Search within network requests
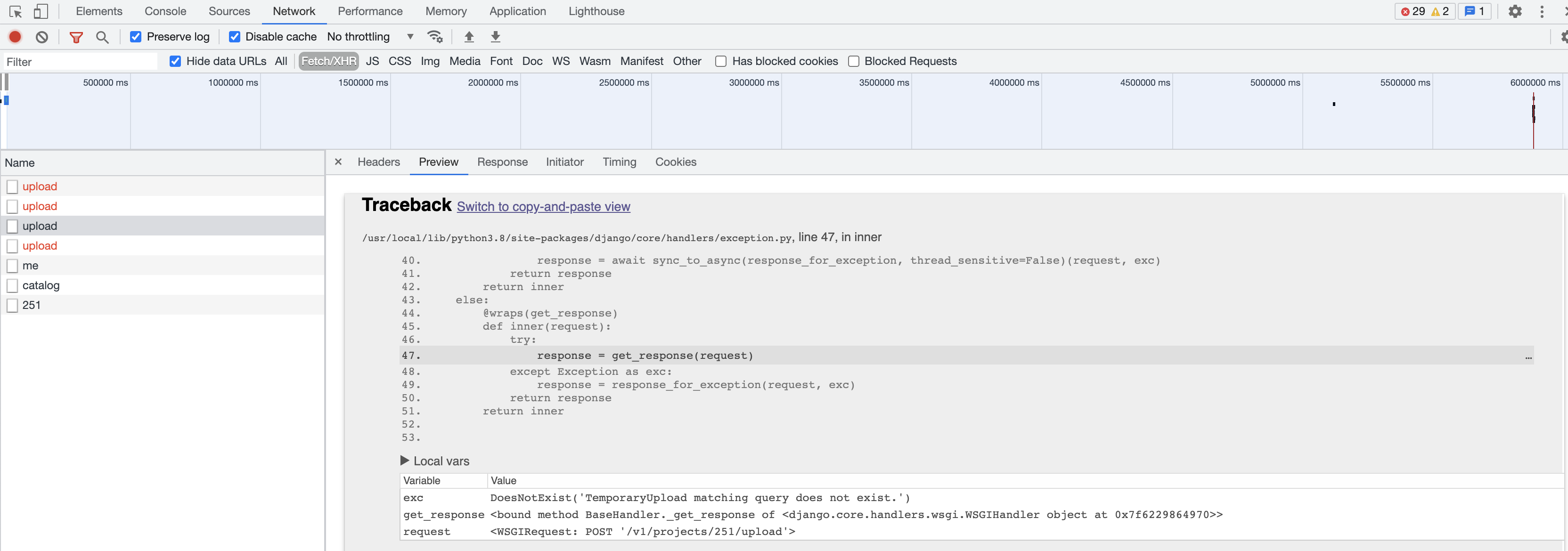The image size is (1568, 551). point(102,37)
